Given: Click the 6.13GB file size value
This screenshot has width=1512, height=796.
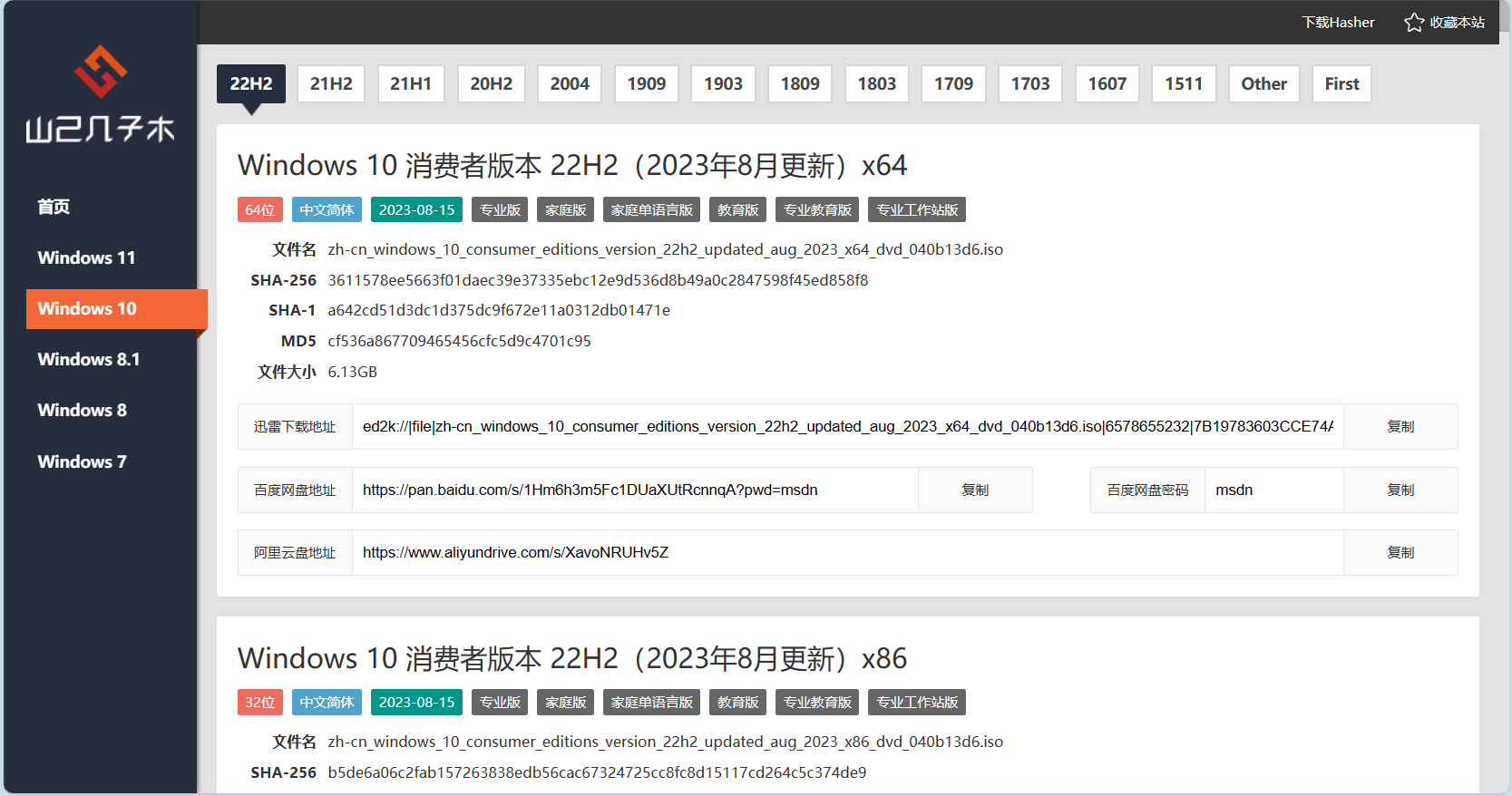Looking at the screenshot, I should (x=352, y=372).
